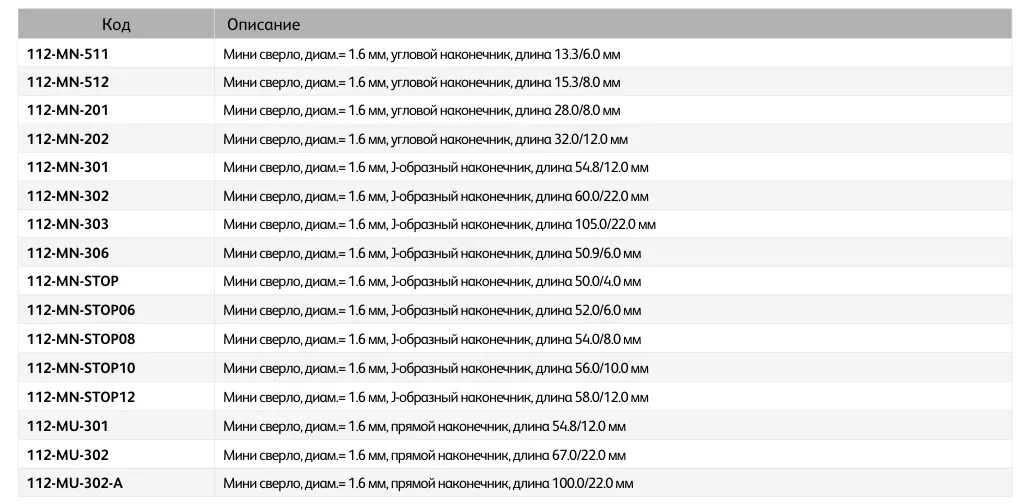The height and width of the screenshot is (504, 1023).
Task: Click the description with length 105.0/22.0 мм
Action: [439, 225]
